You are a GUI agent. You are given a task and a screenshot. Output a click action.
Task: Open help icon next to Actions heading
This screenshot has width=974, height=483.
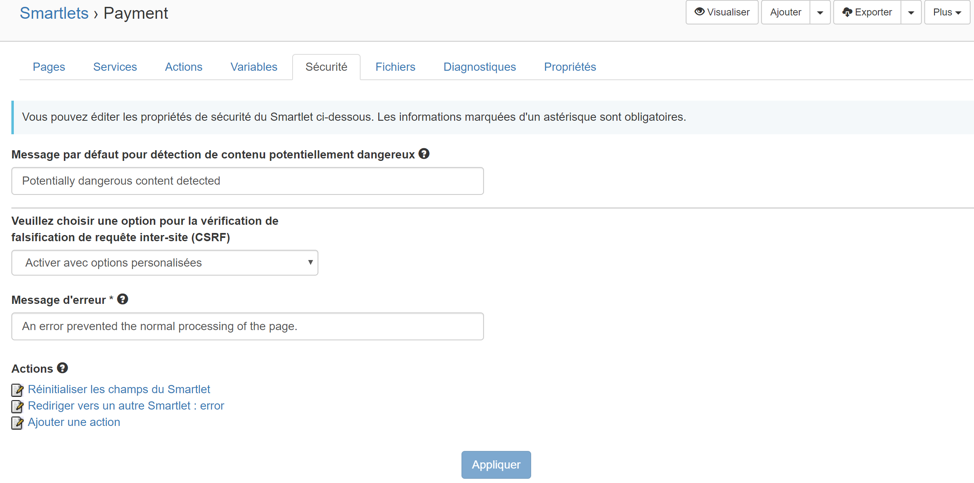coord(62,368)
